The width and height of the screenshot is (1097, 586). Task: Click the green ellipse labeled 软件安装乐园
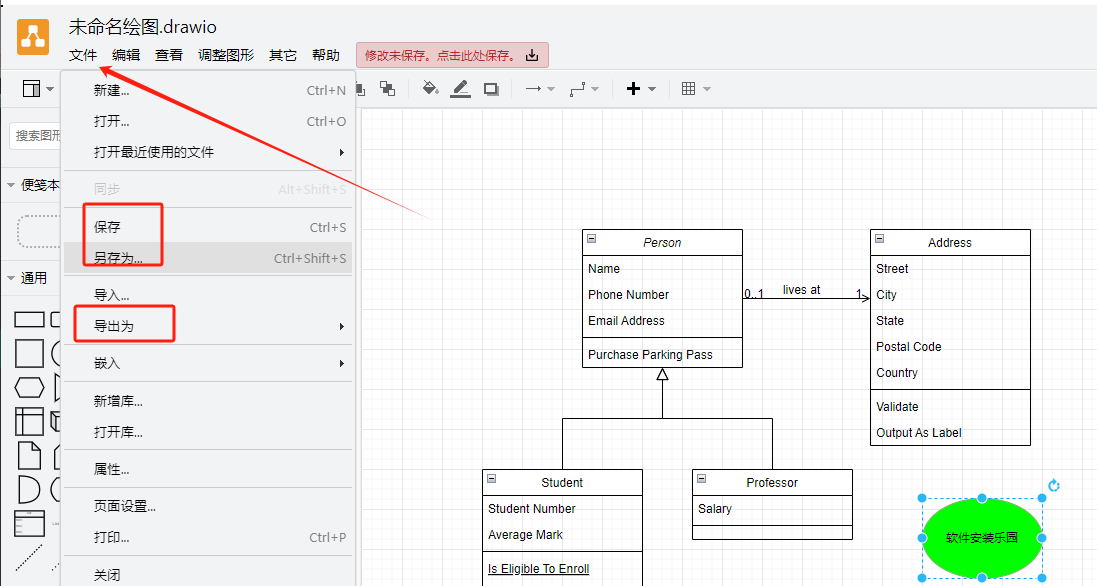981,538
